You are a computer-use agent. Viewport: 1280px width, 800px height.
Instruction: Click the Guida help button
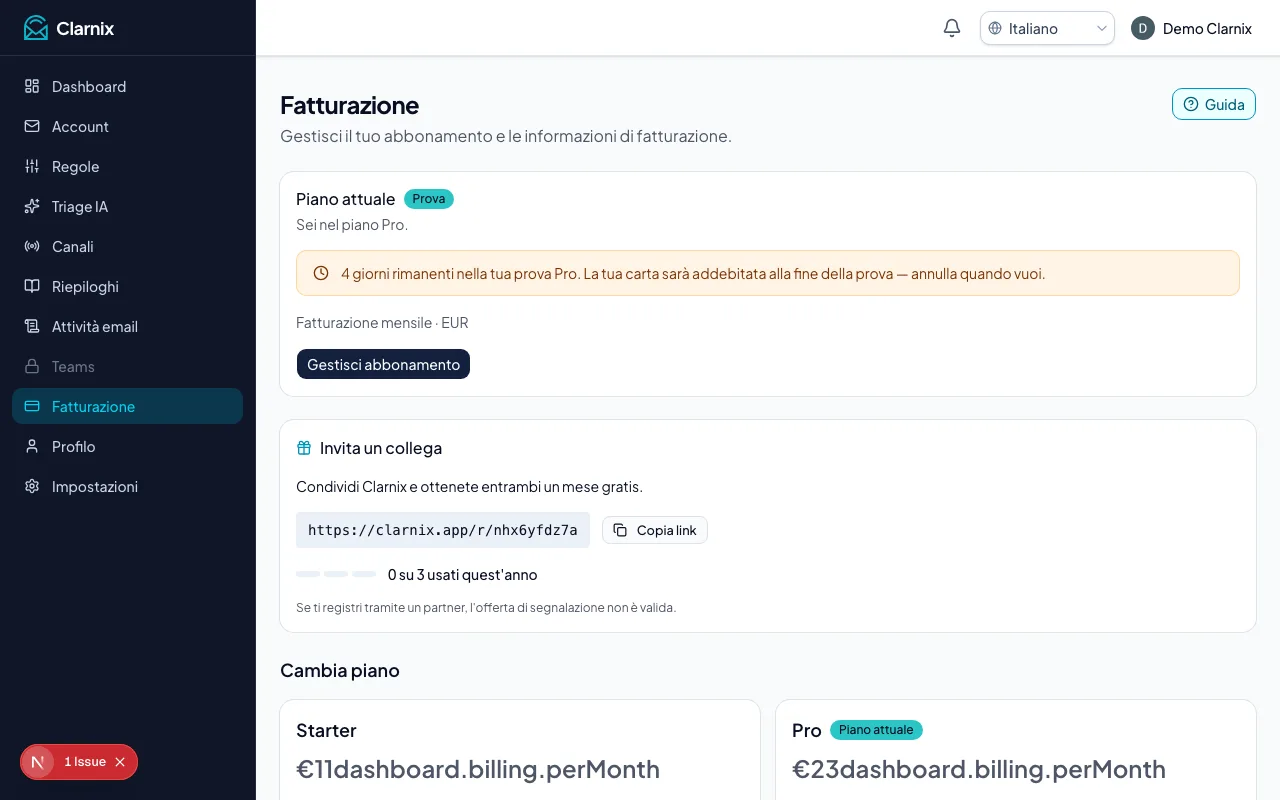click(x=1213, y=104)
